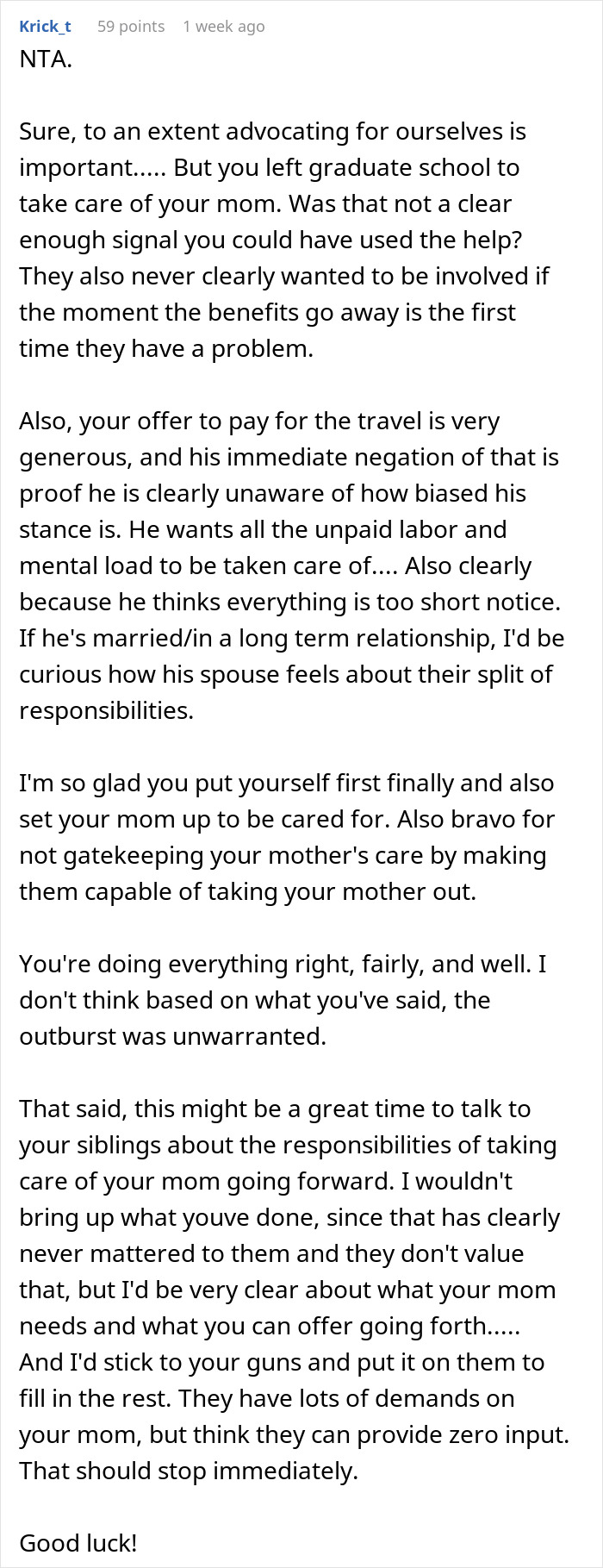
Task: Click the line 'That should stop immediately.'
Action: (188, 1471)
